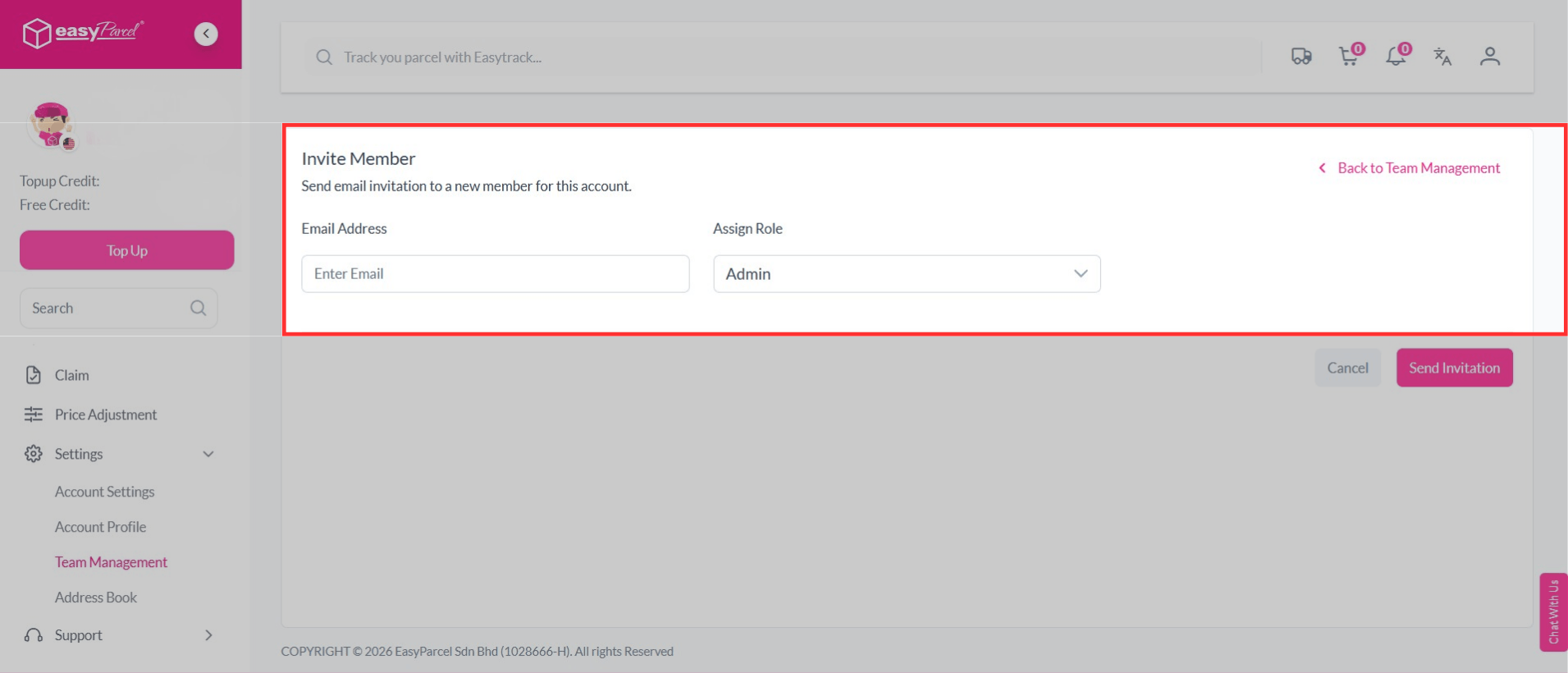This screenshot has height=673, width=1568.
Task: Select Team Management in the sidebar
Action: pos(112,562)
